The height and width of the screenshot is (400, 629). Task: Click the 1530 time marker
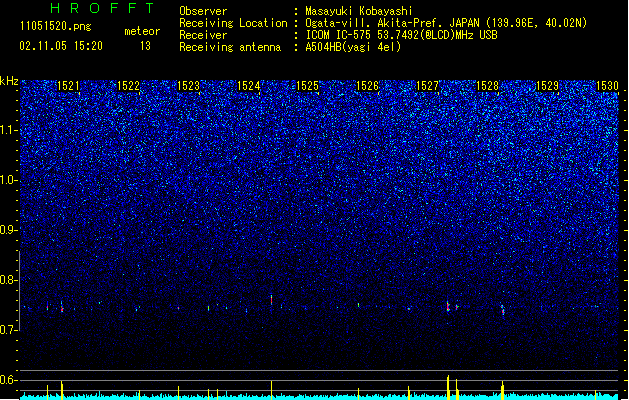click(x=607, y=86)
